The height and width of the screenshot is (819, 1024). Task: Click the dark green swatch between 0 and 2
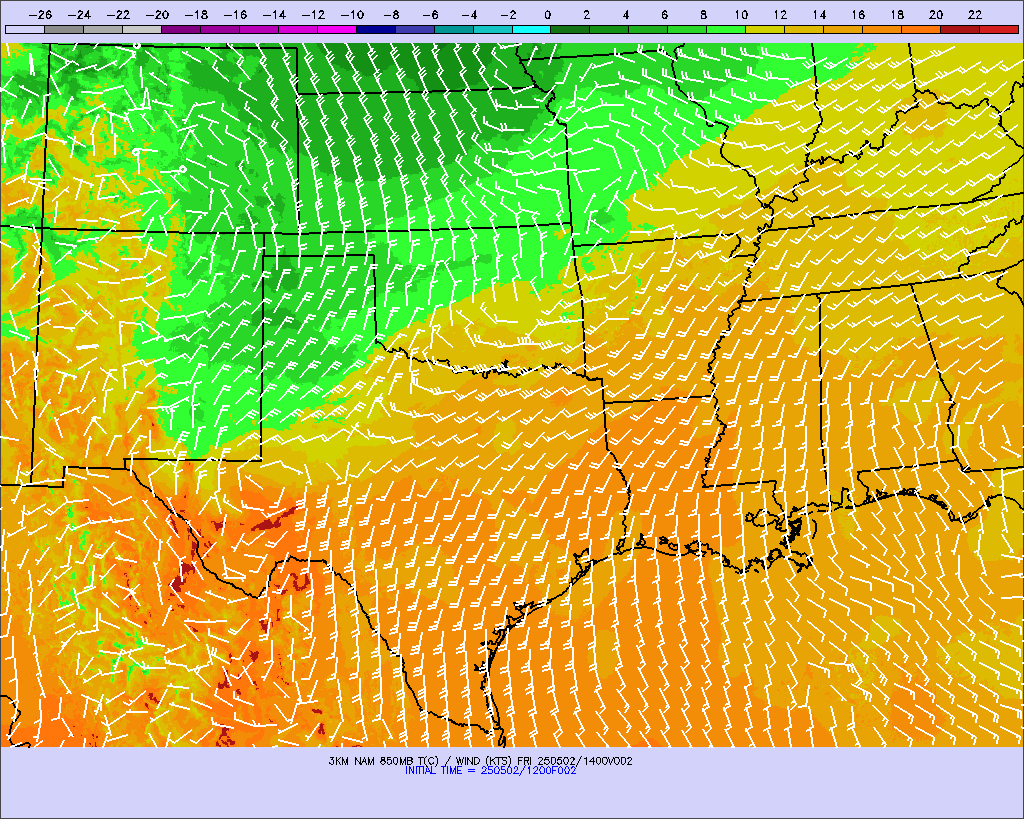coord(571,29)
